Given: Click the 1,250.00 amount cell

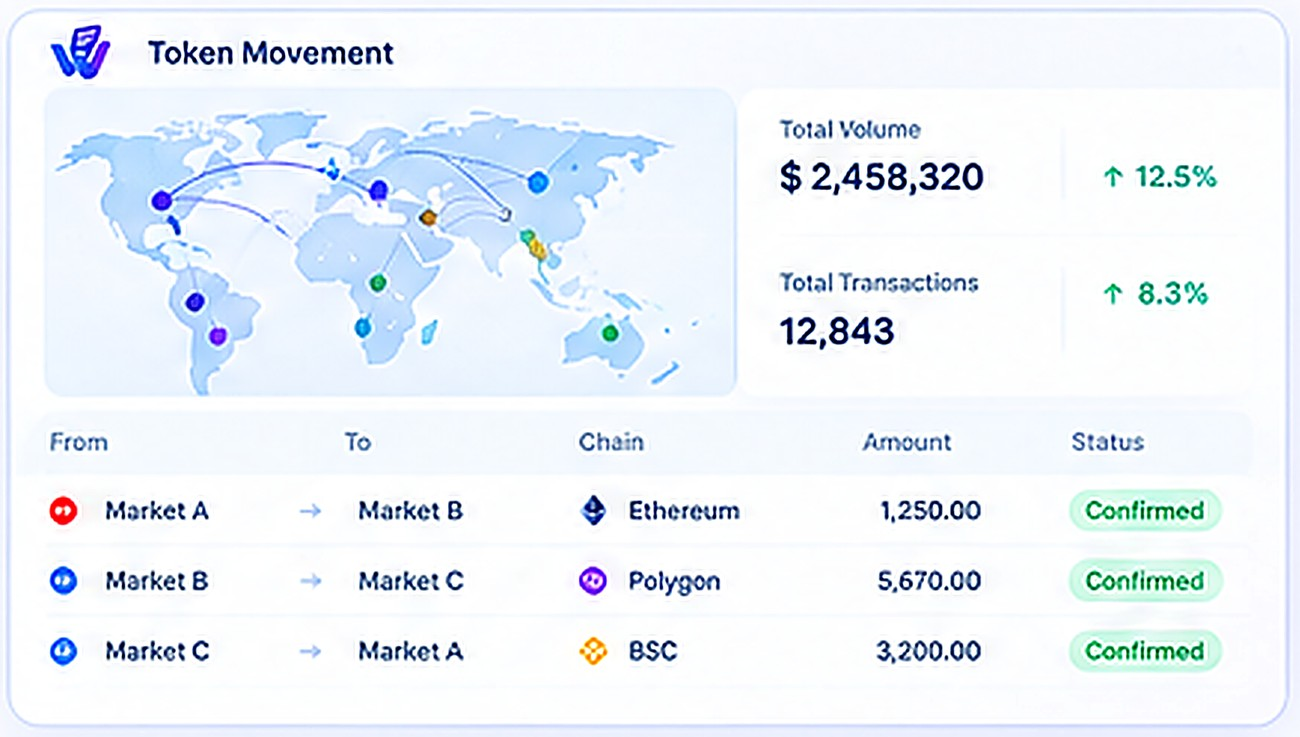Looking at the screenshot, I should [930, 511].
